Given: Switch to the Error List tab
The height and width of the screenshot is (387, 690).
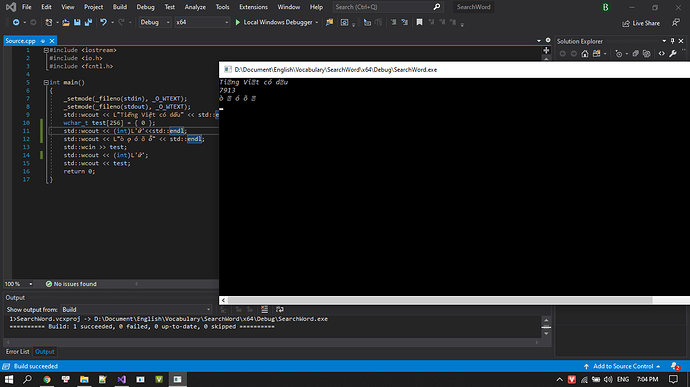Looking at the screenshot, I should [18, 351].
